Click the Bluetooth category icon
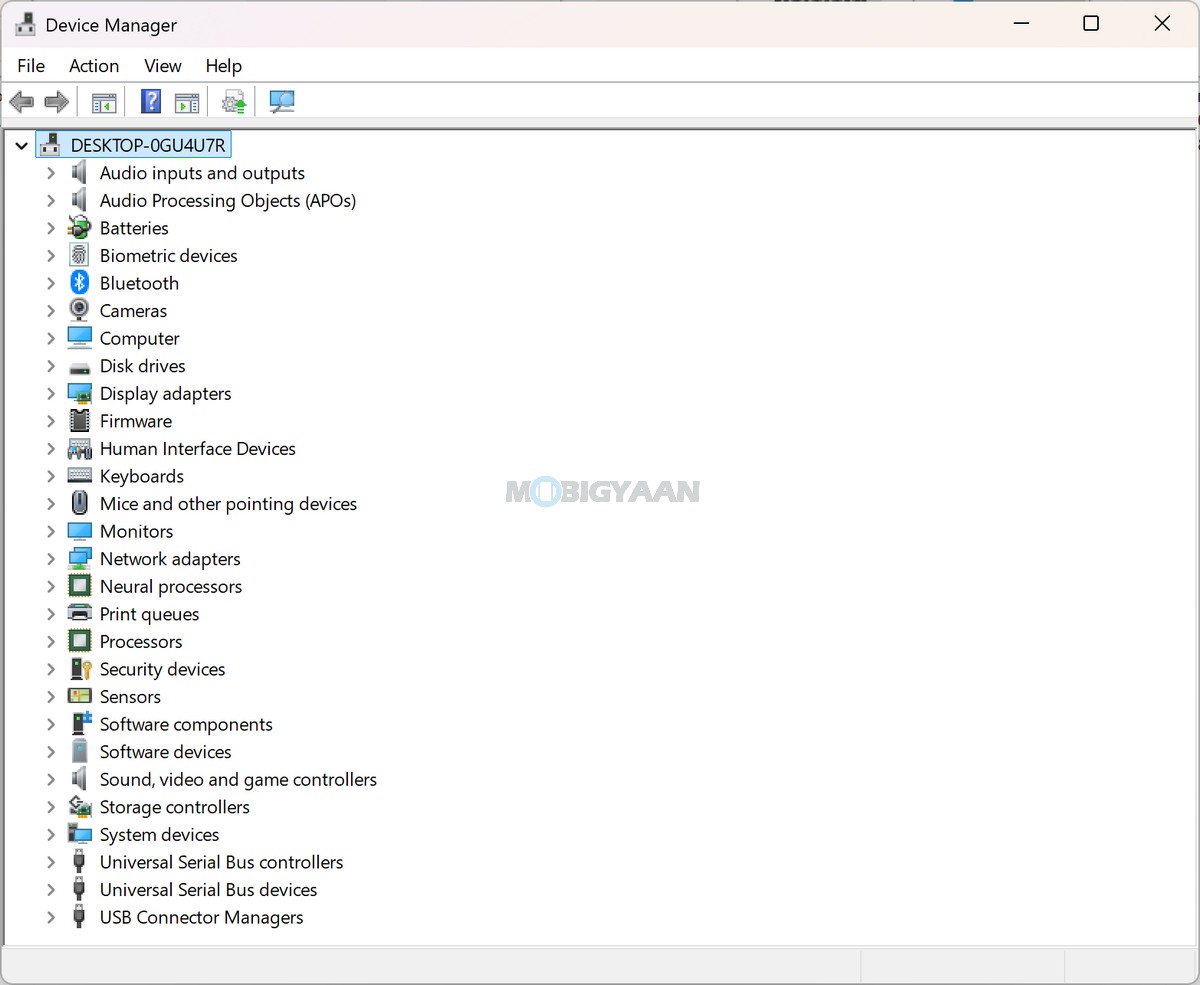1200x985 pixels. (x=79, y=283)
